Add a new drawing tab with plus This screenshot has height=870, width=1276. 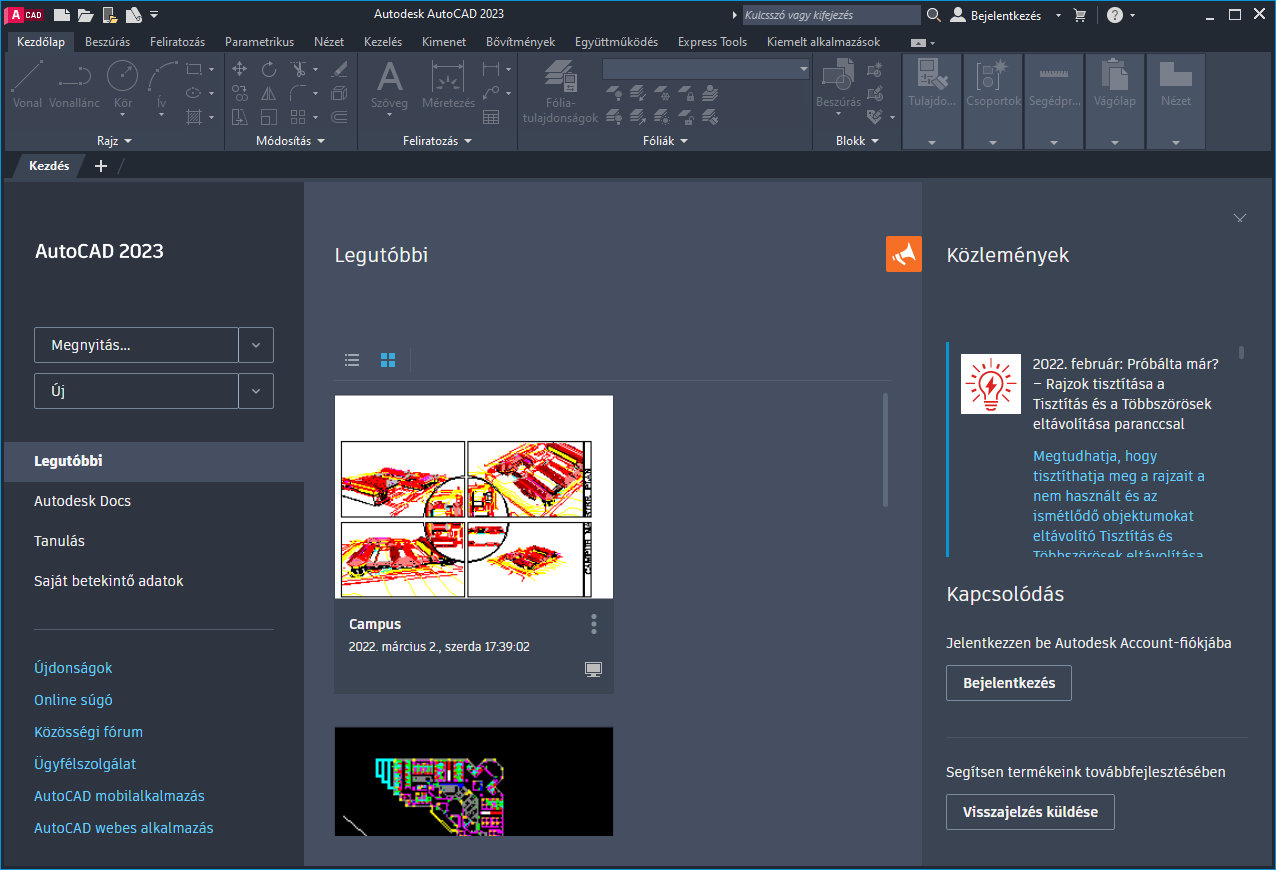100,166
